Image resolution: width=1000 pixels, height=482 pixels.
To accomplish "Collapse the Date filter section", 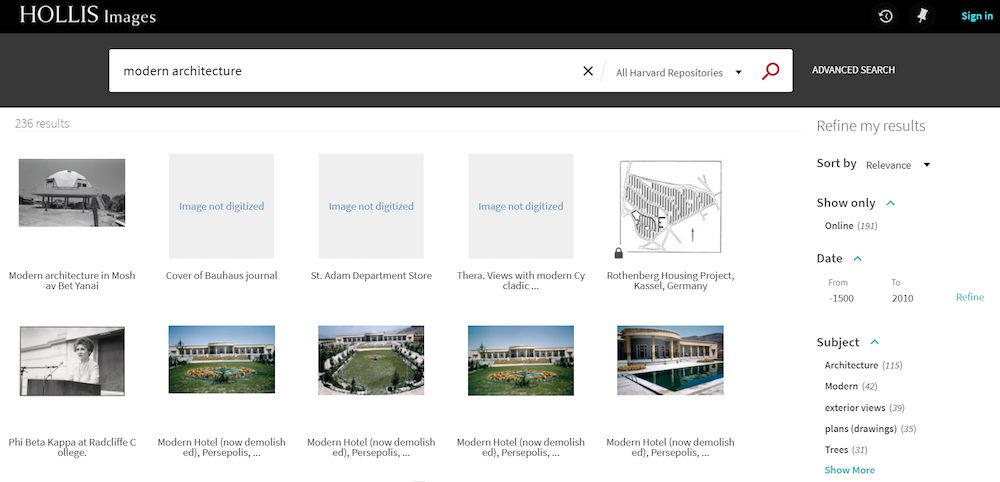I will pos(857,259).
